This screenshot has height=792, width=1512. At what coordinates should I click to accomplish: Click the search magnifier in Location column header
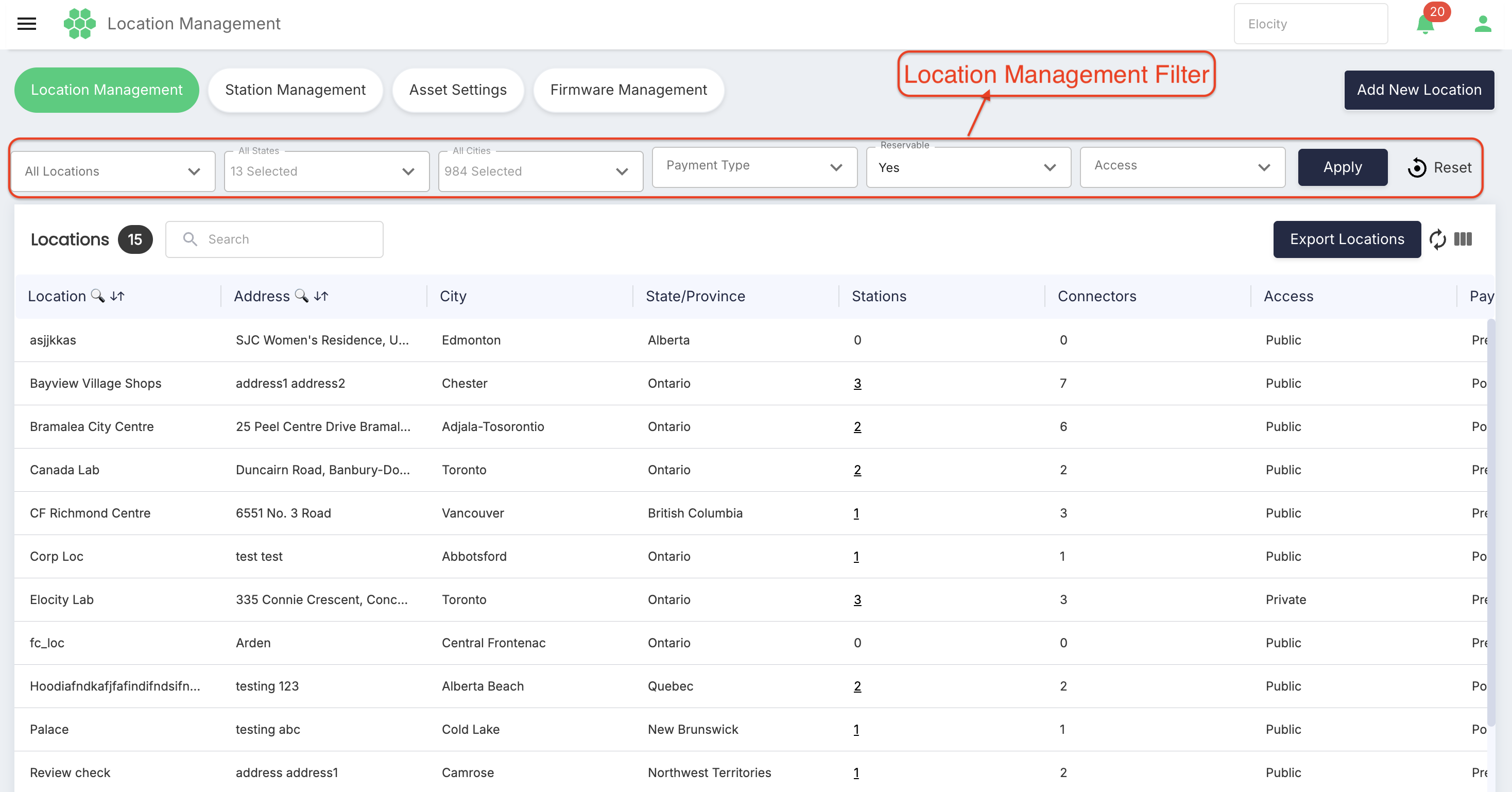pos(97,296)
